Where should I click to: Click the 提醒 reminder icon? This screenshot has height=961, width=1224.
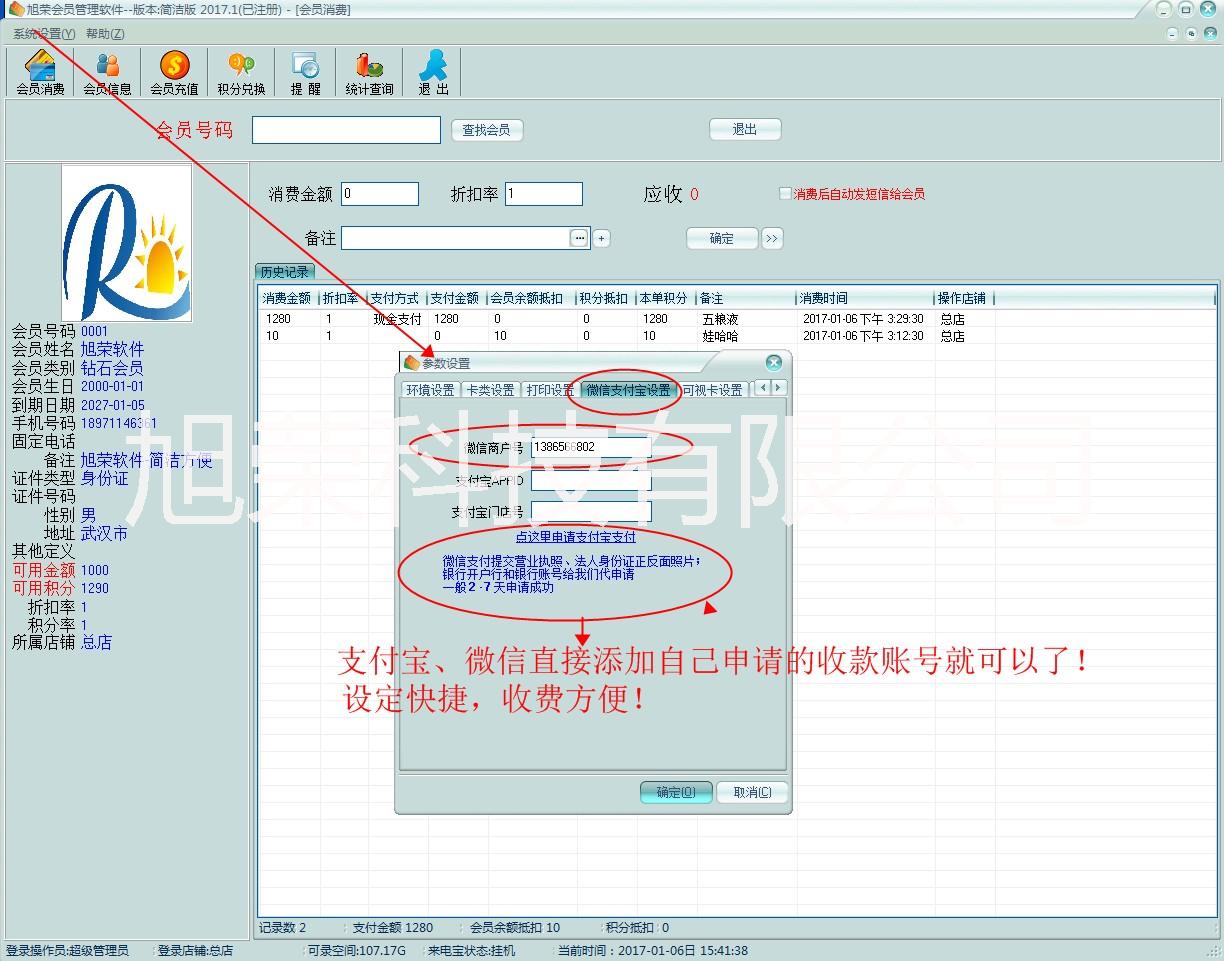coord(305,72)
